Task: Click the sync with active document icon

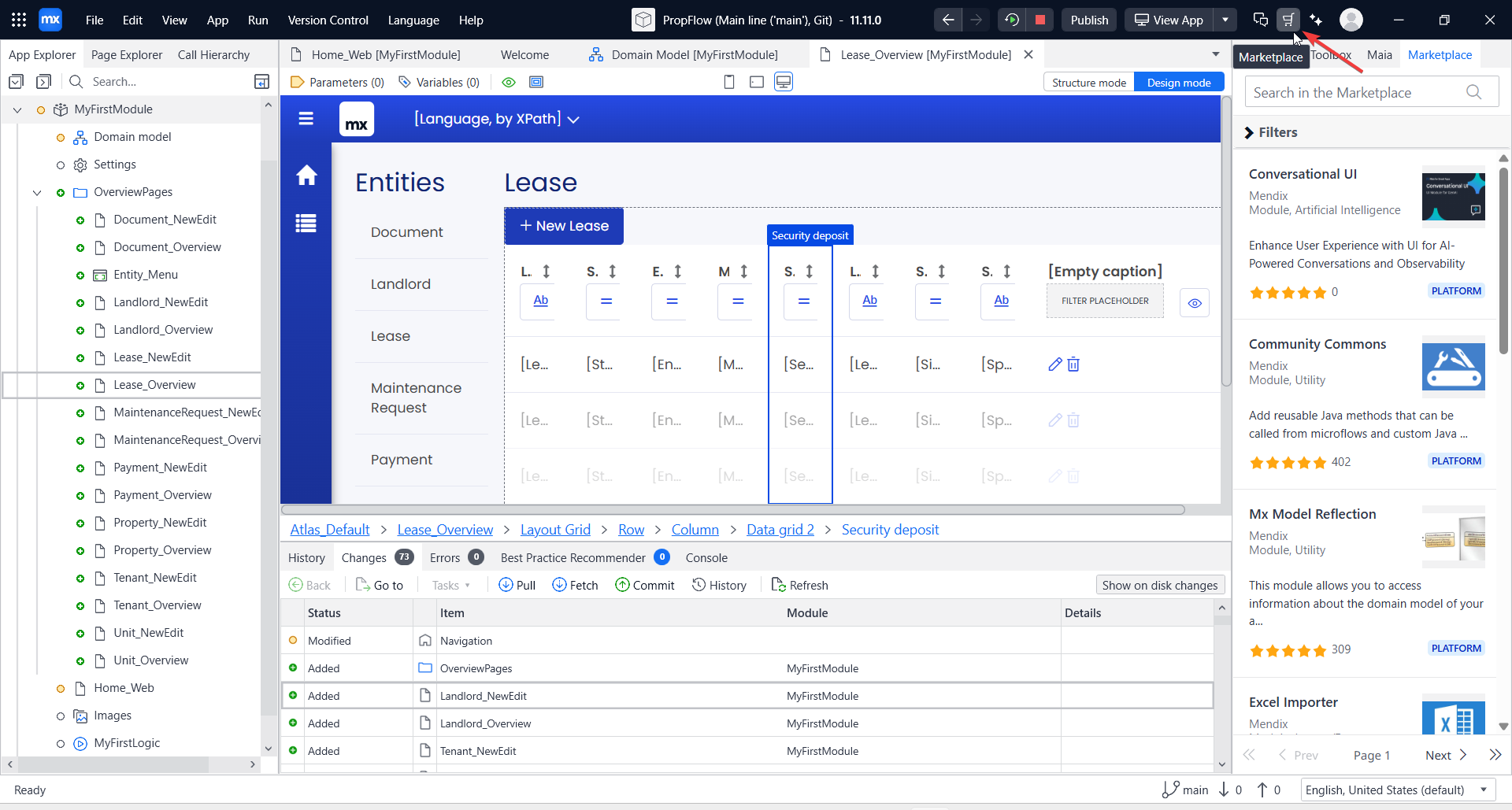Action: [262, 81]
